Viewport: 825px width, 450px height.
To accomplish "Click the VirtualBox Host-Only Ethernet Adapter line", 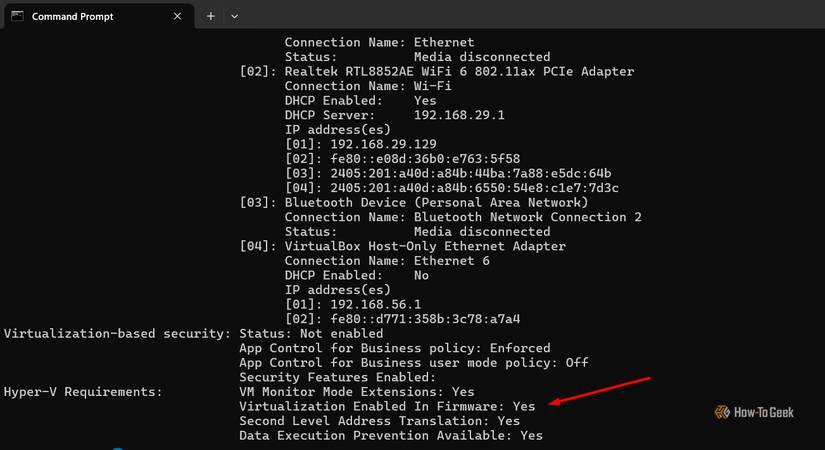I will pyautogui.click(x=403, y=246).
